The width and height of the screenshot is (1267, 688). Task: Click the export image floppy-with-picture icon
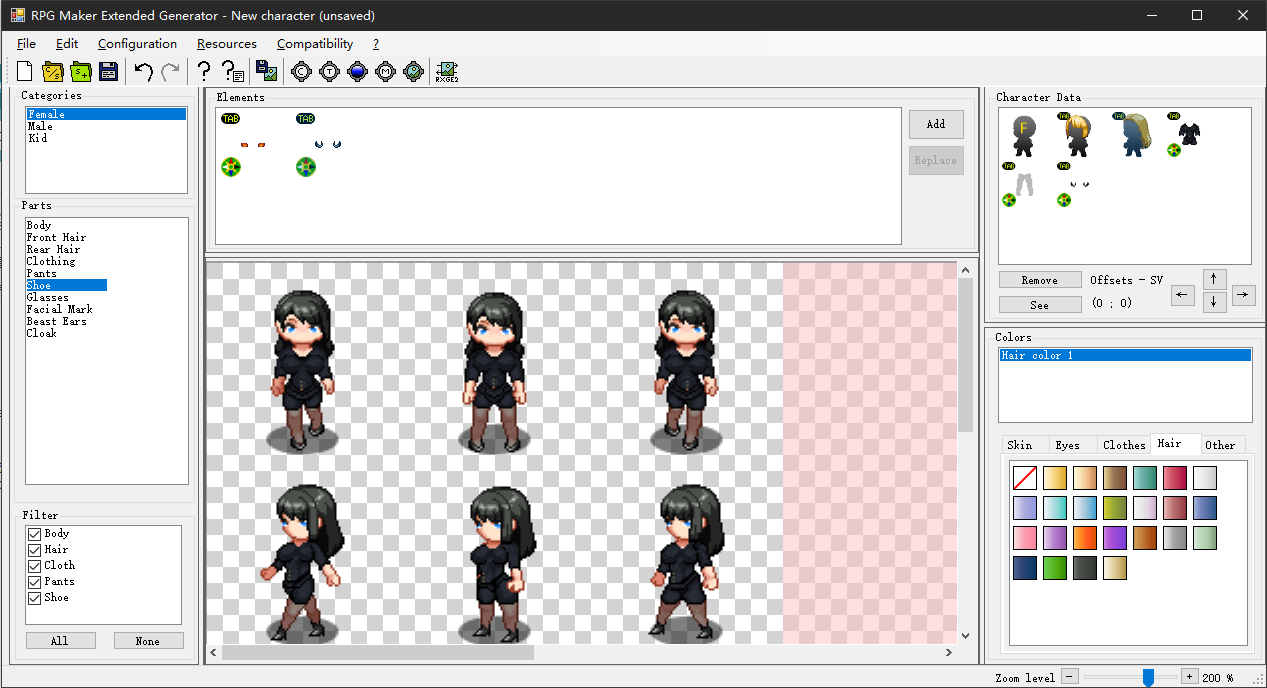point(266,71)
